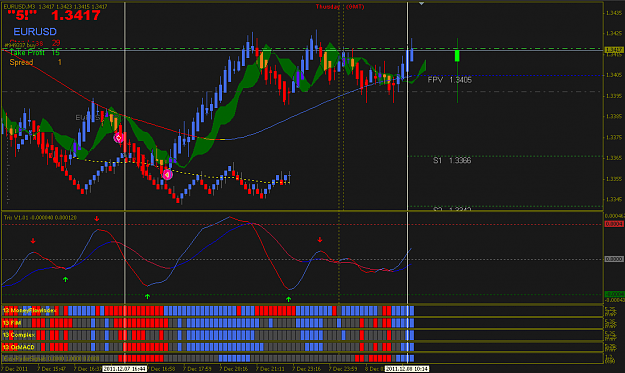The image size is (625, 373).
Task: Click the green -0.0004 level tag on Tri axis
Action: pos(614,294)
